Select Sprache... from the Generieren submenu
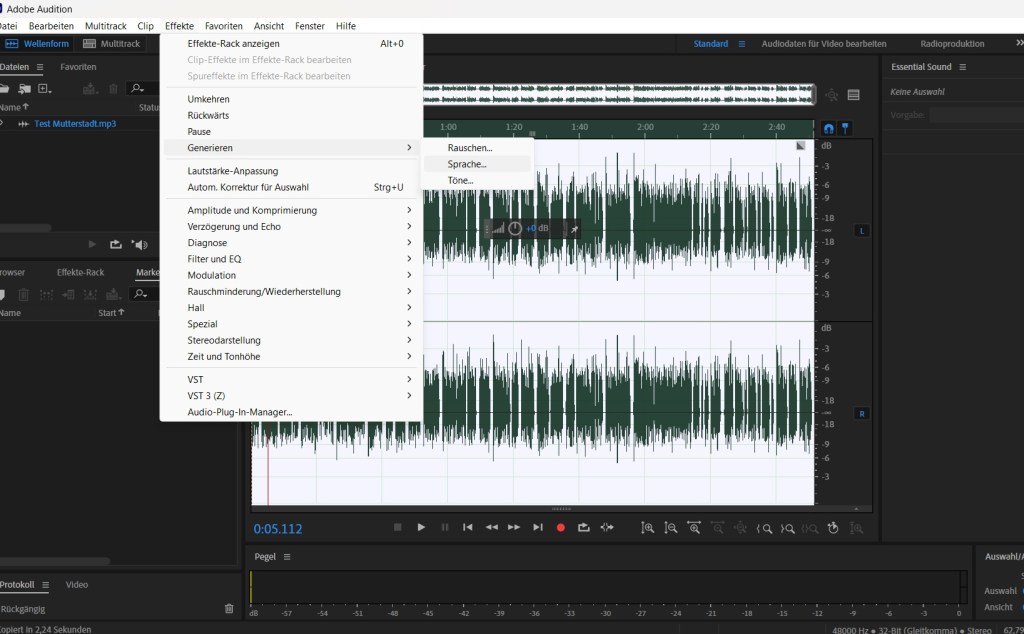Screen dimensions: 1024x634 pyautogui.click(x=467, y=164)
